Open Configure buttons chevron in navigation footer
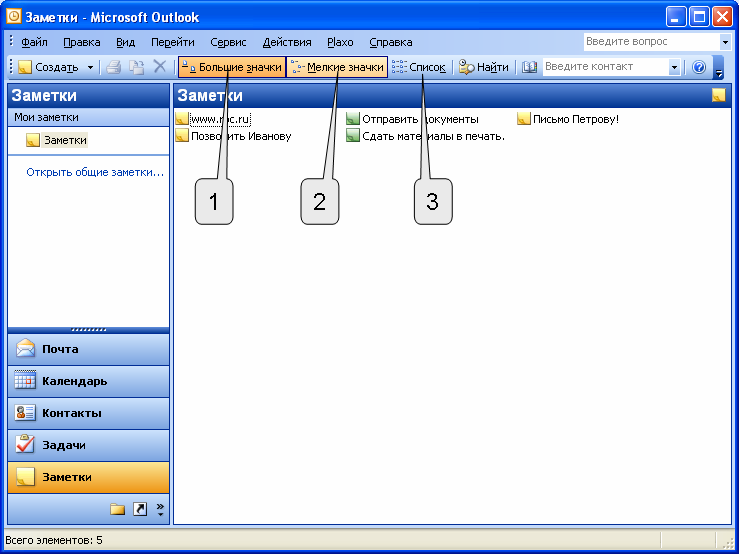739x554 pixels. tap(160, 509)
